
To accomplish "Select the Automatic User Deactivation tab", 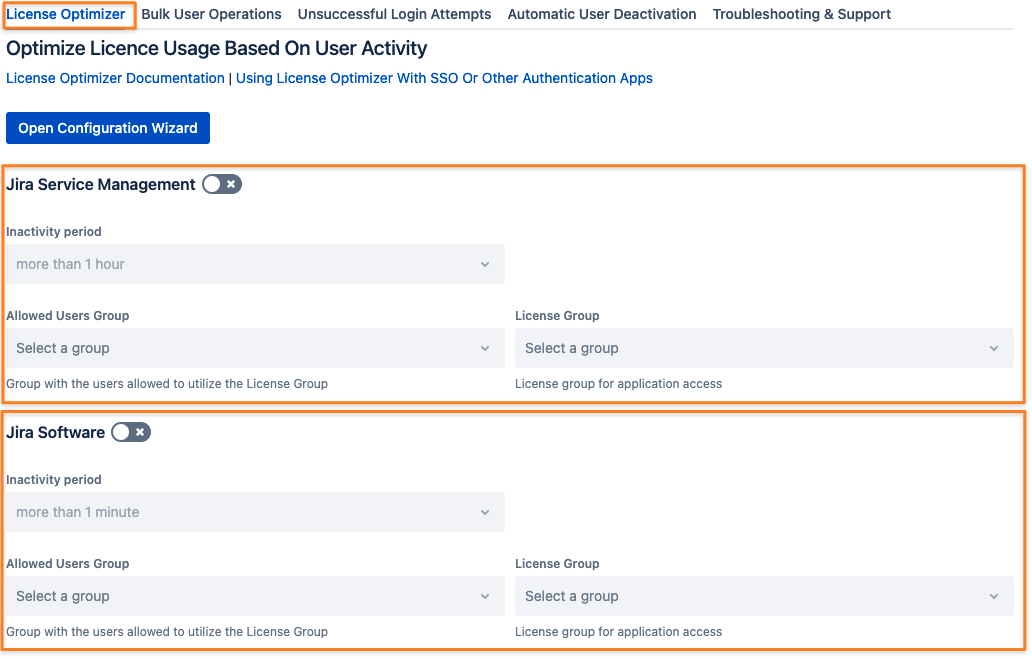I will (x=602, y=14).
